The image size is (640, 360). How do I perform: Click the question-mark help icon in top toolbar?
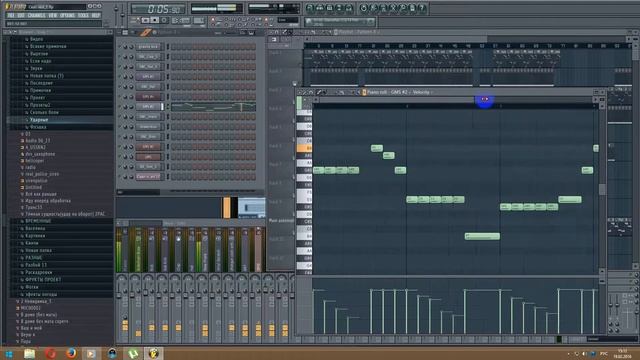[x=422, y=8]
